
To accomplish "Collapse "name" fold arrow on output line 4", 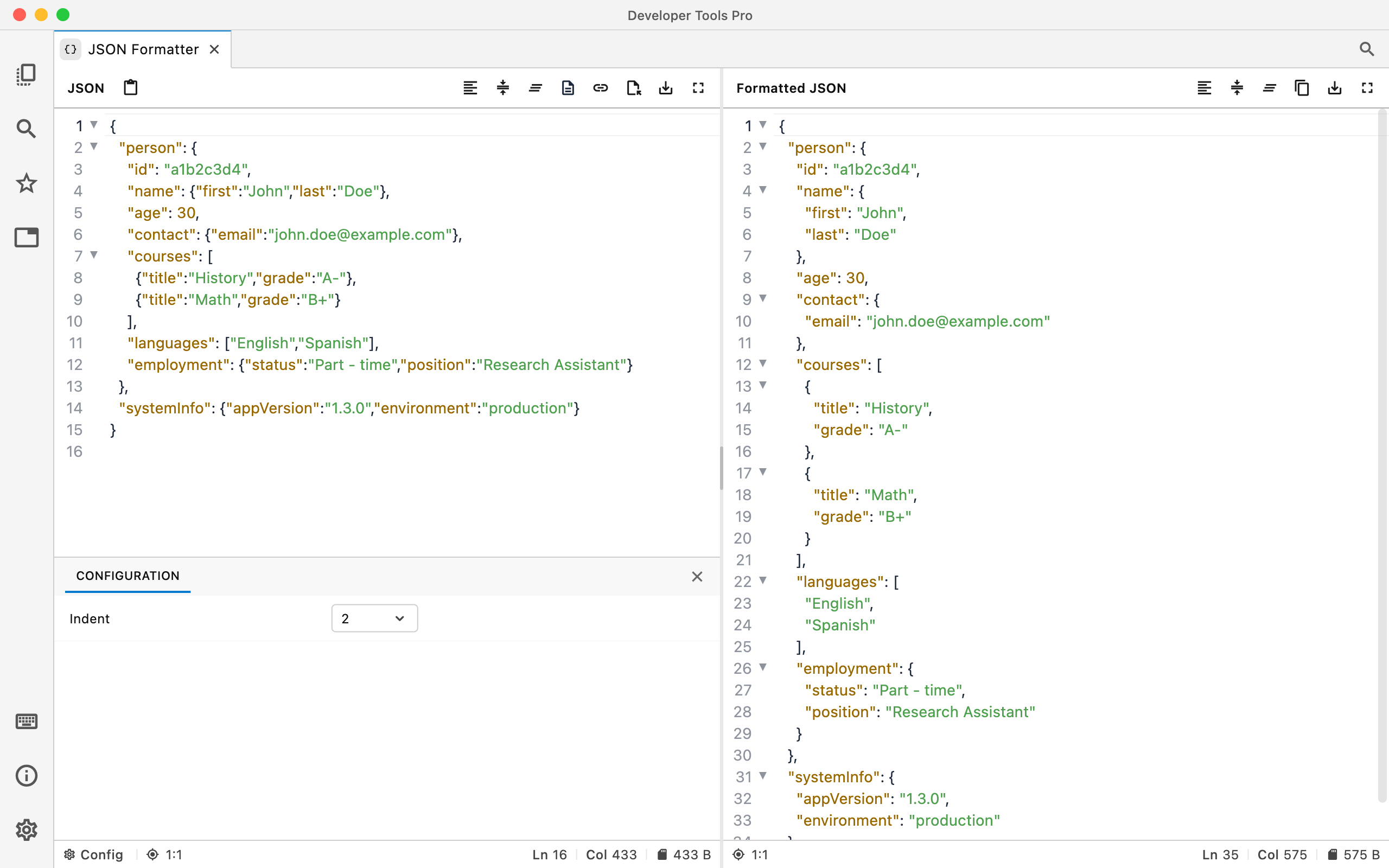I will [763, 190].
